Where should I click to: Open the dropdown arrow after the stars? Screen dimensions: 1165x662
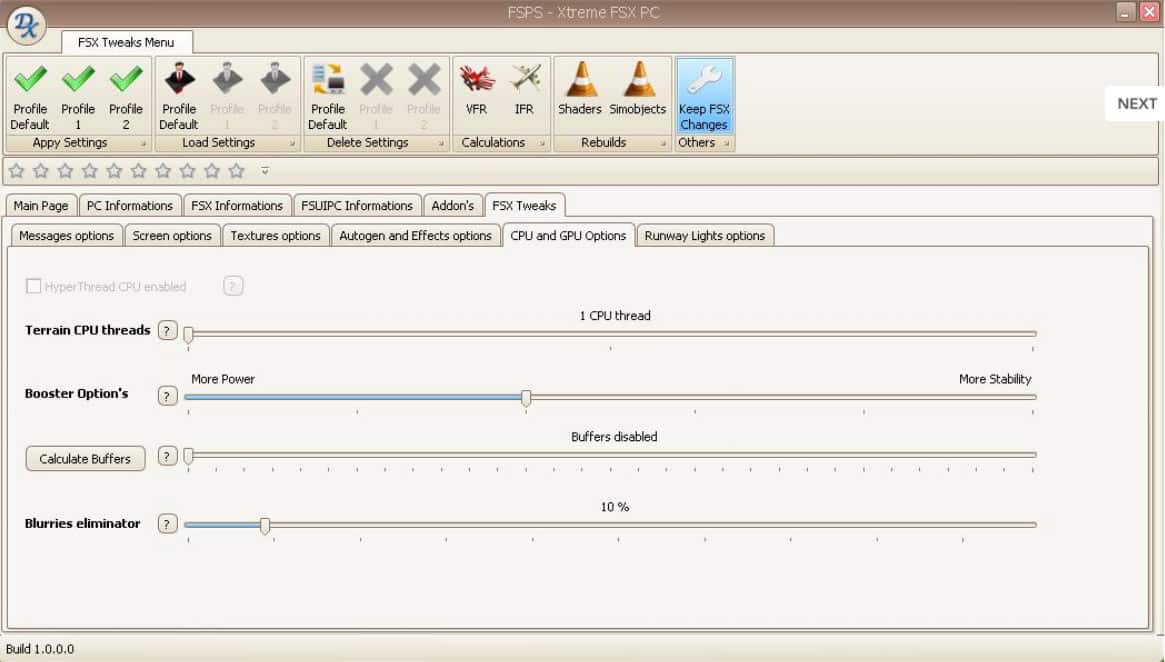tap(265, 171)
